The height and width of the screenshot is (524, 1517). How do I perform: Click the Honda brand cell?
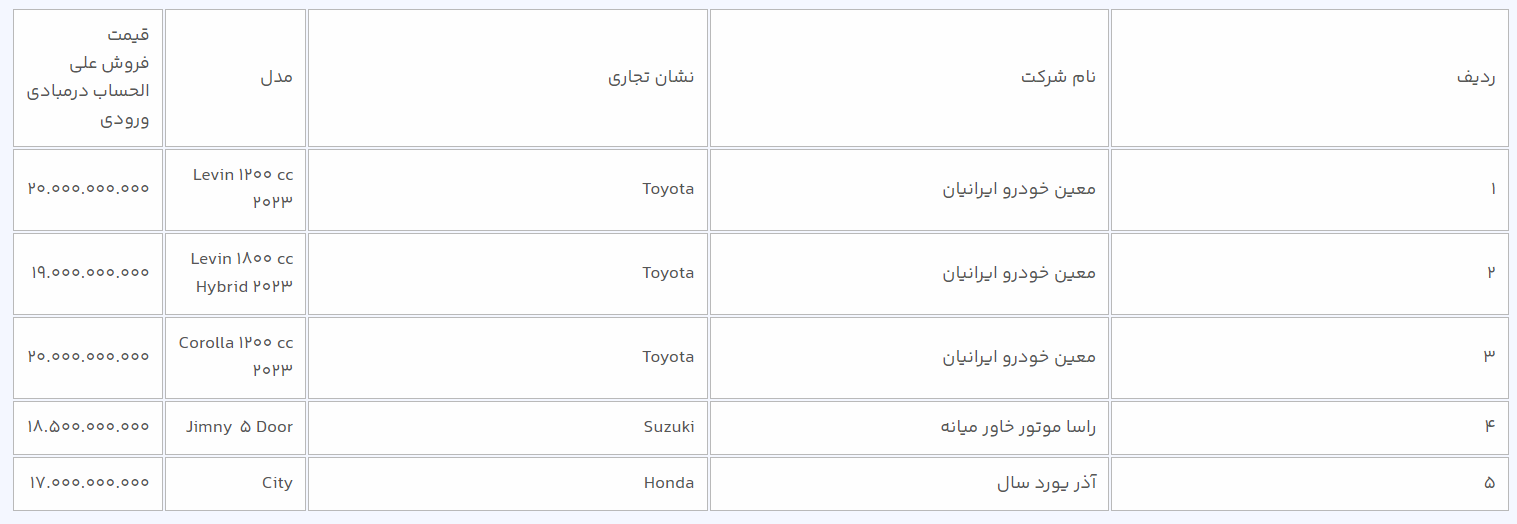click(x=668, y=483)
